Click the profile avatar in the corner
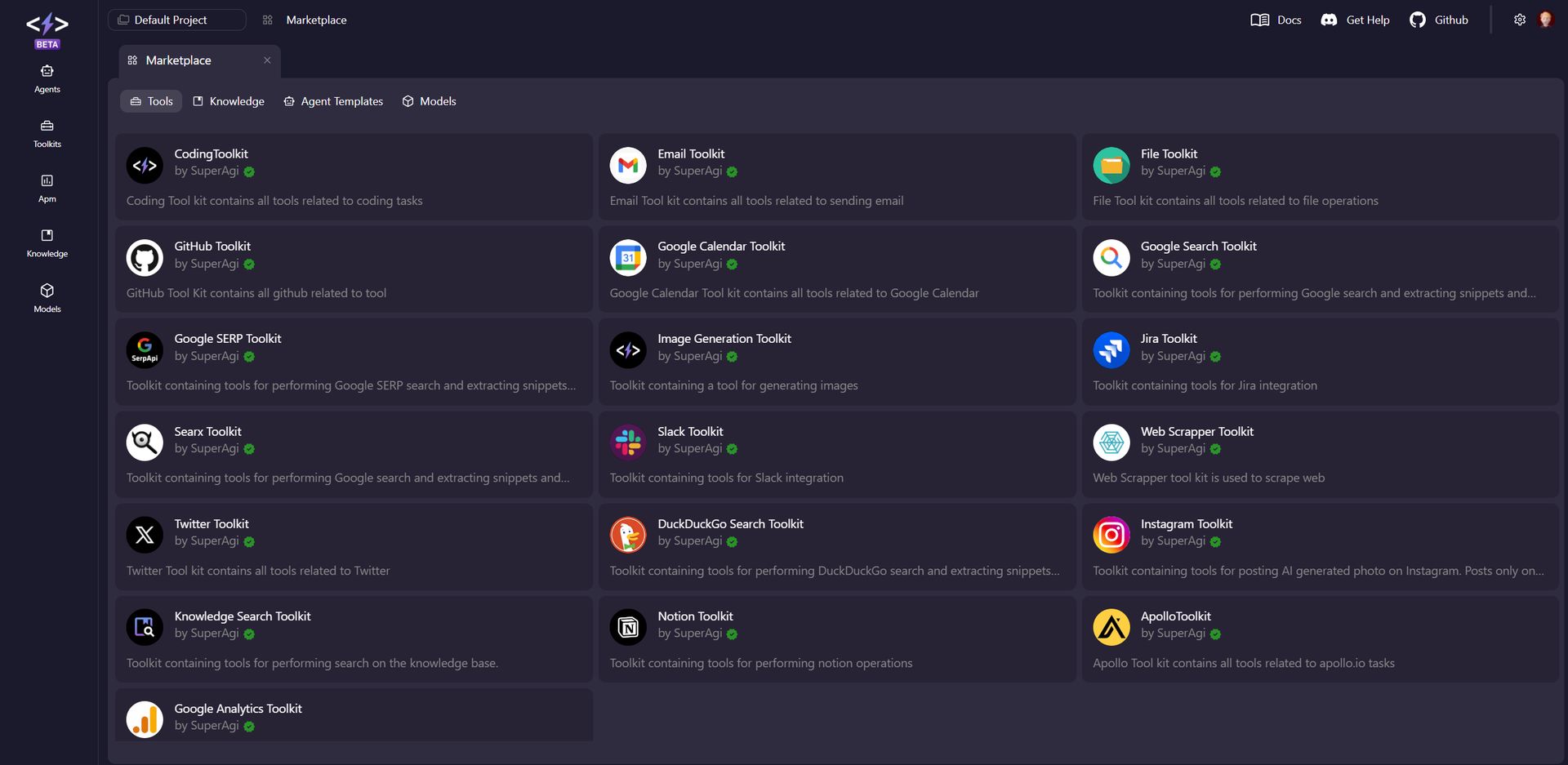Viewport: 1568px width, 765px height. tap(1546, 19)
